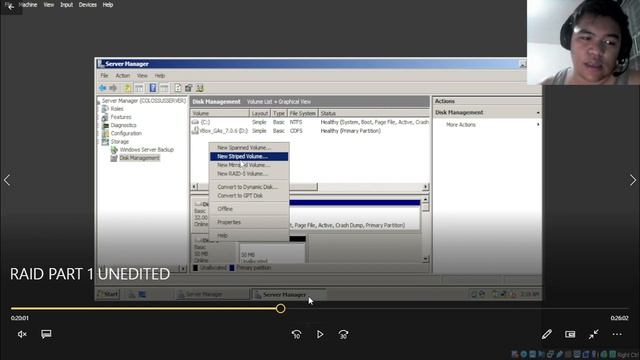Select Disk Management tree item
The image size is (640, 360).
pyautogui.click(x=139, y=158)
